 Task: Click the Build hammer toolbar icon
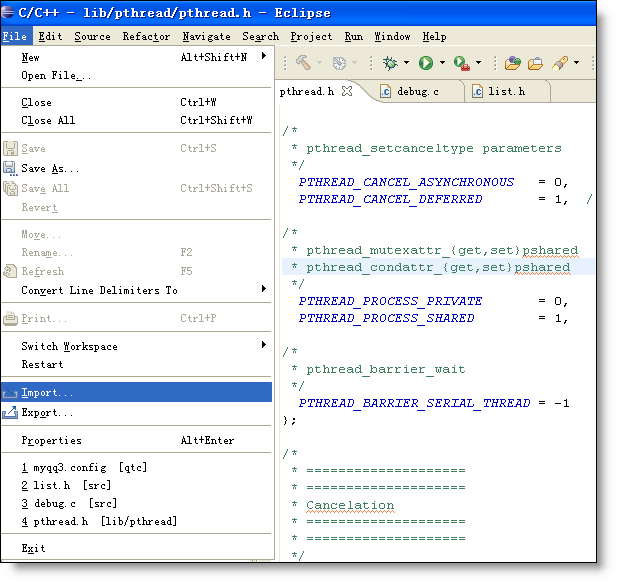303,63
